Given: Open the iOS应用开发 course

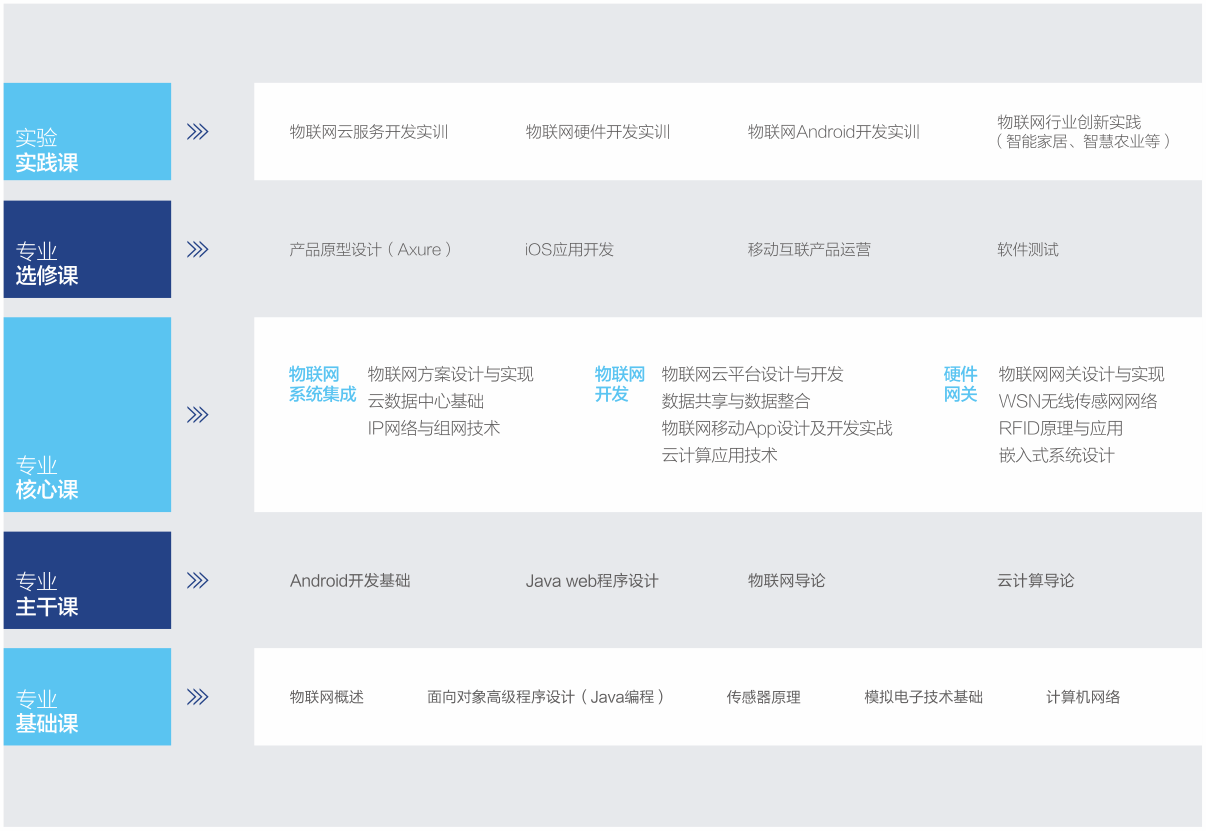Looking at the screenshot, I should click(x=569, y=249).
